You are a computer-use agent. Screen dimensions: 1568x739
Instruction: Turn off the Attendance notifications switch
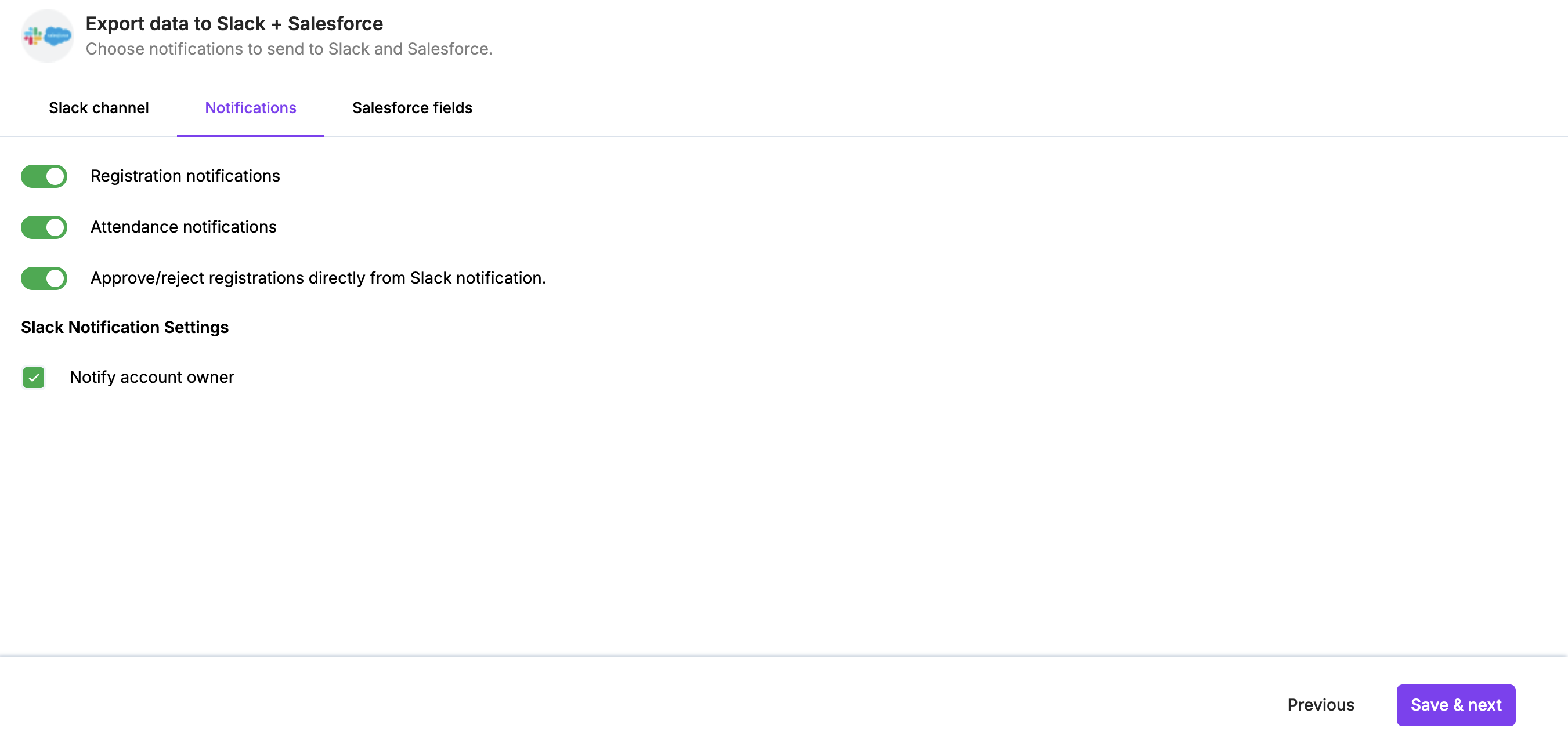[44, 227]
